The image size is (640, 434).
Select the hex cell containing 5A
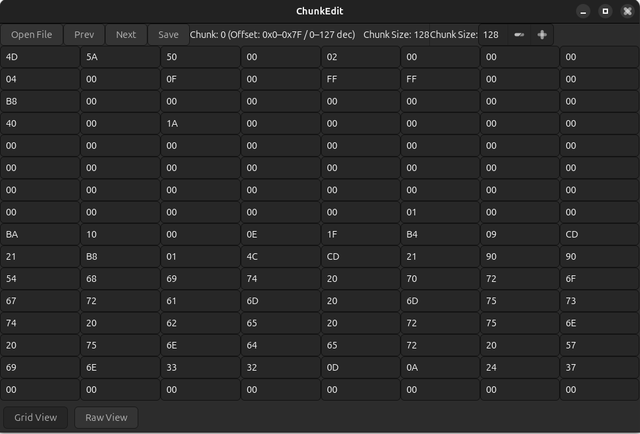coord(120,57)
